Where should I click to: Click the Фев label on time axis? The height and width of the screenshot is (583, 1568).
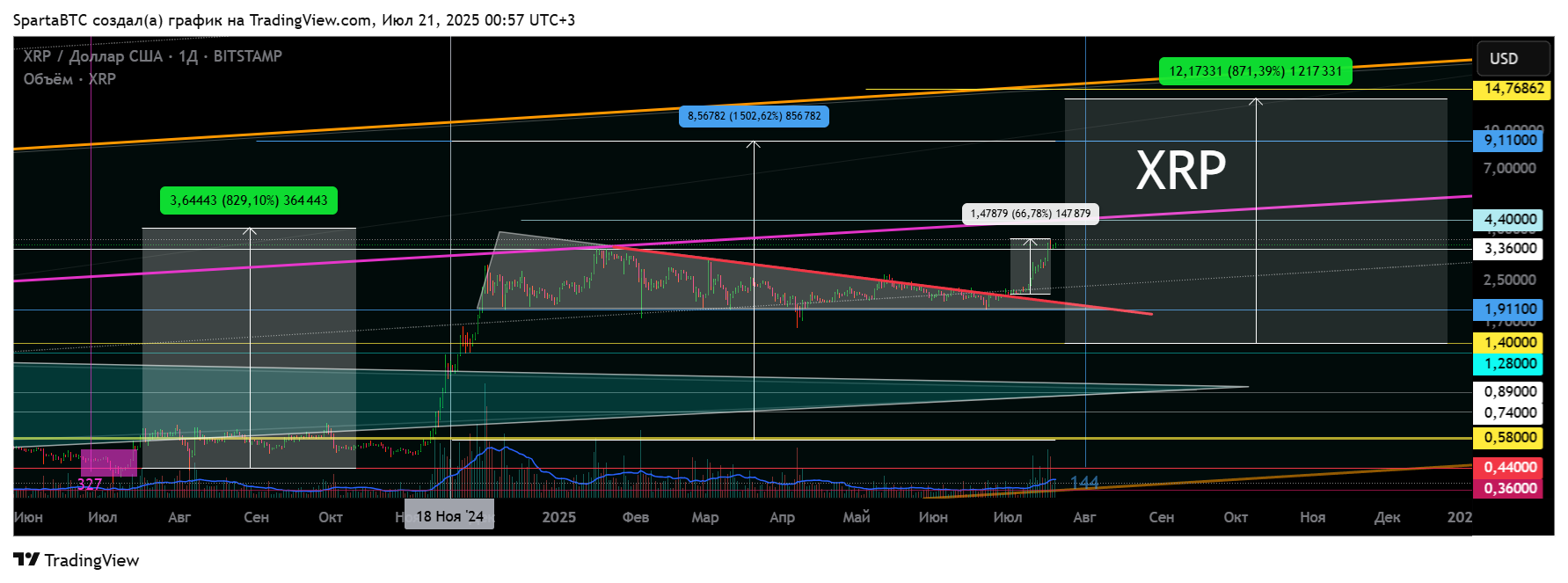point(636,517)
